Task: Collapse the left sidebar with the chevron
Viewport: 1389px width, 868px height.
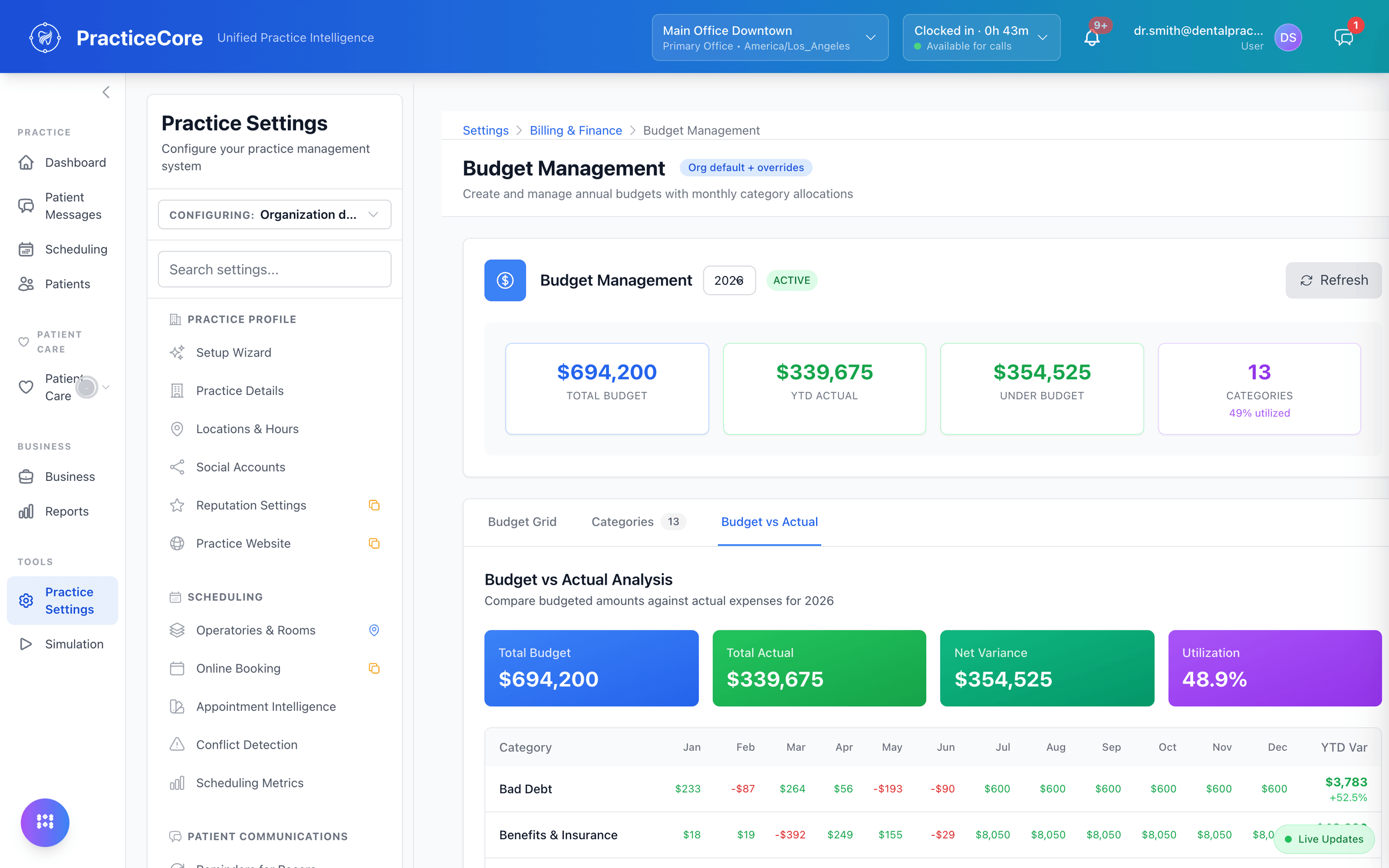Action: click(x=106, y=92)
